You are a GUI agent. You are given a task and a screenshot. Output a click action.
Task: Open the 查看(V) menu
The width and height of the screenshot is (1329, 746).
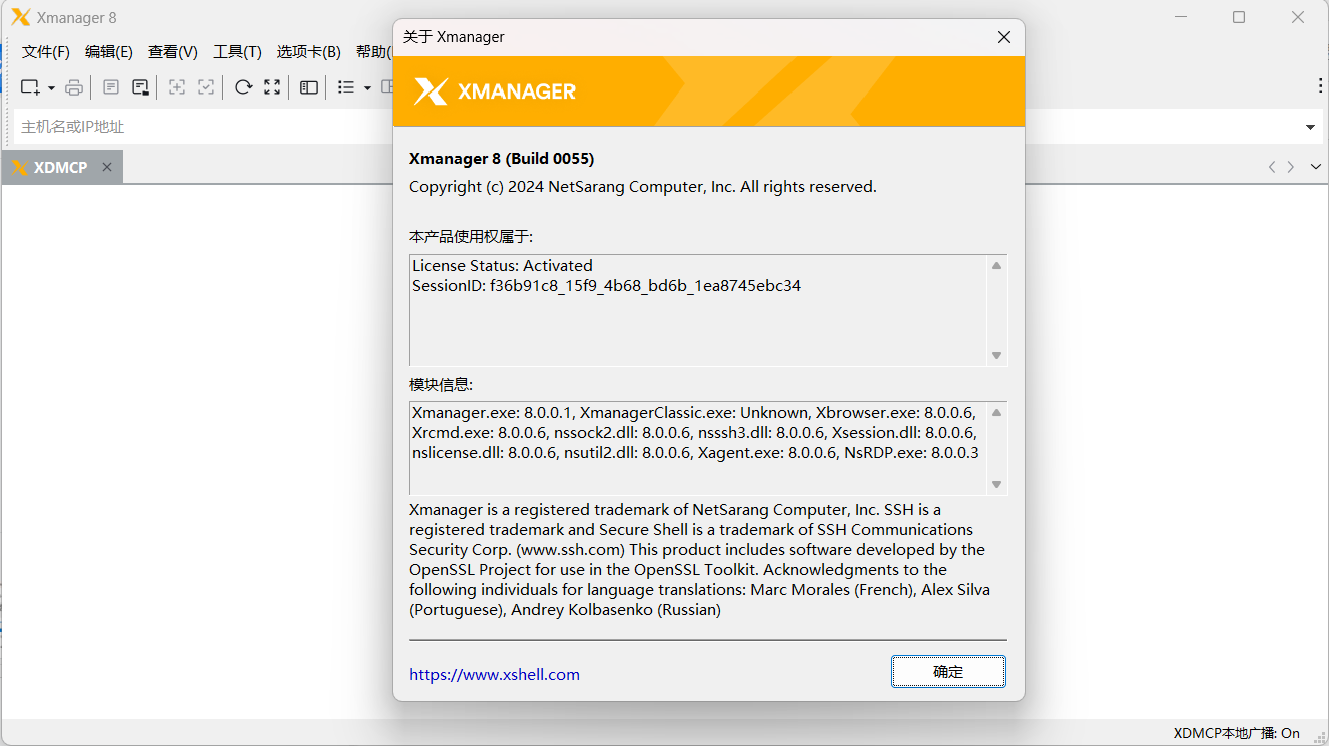(x=173, y=52)
